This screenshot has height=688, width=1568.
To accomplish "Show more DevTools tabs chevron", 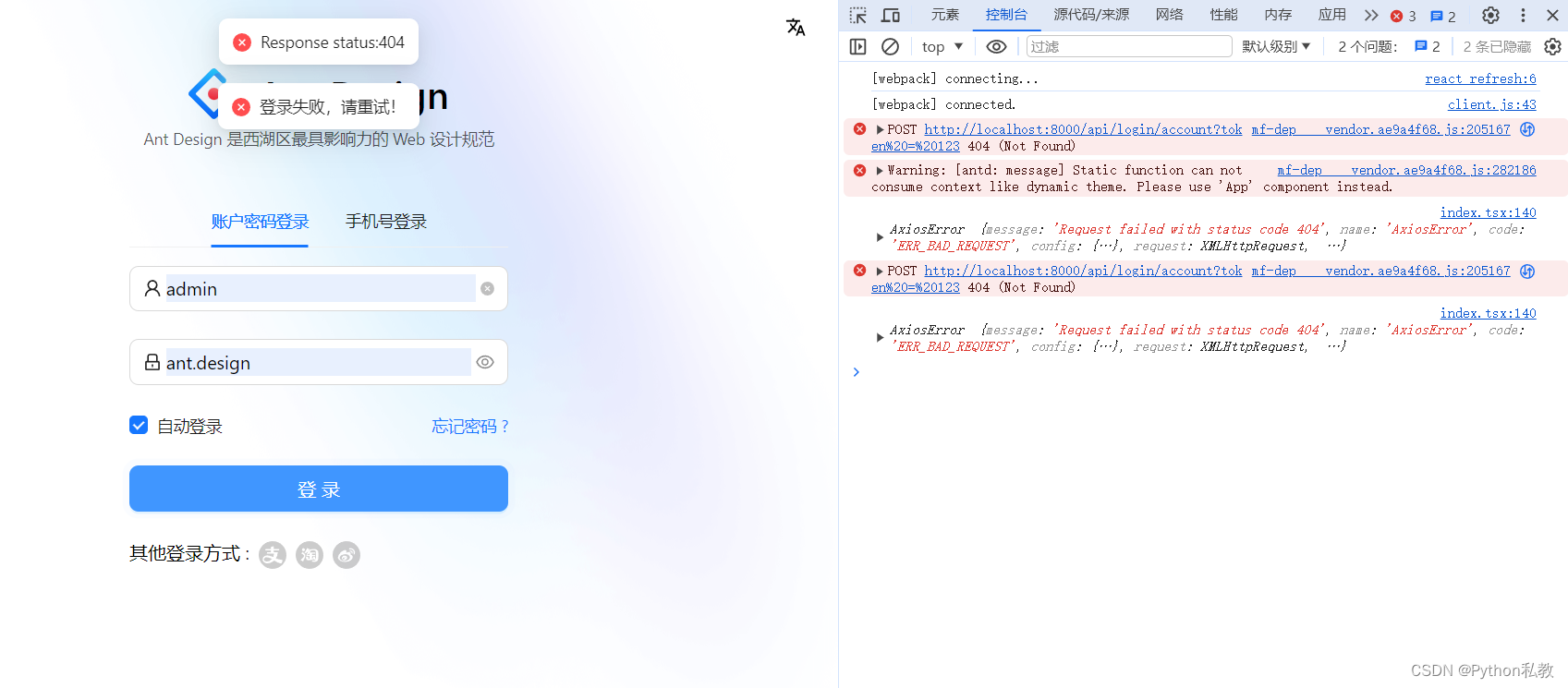I will (x=1371, y=16).
